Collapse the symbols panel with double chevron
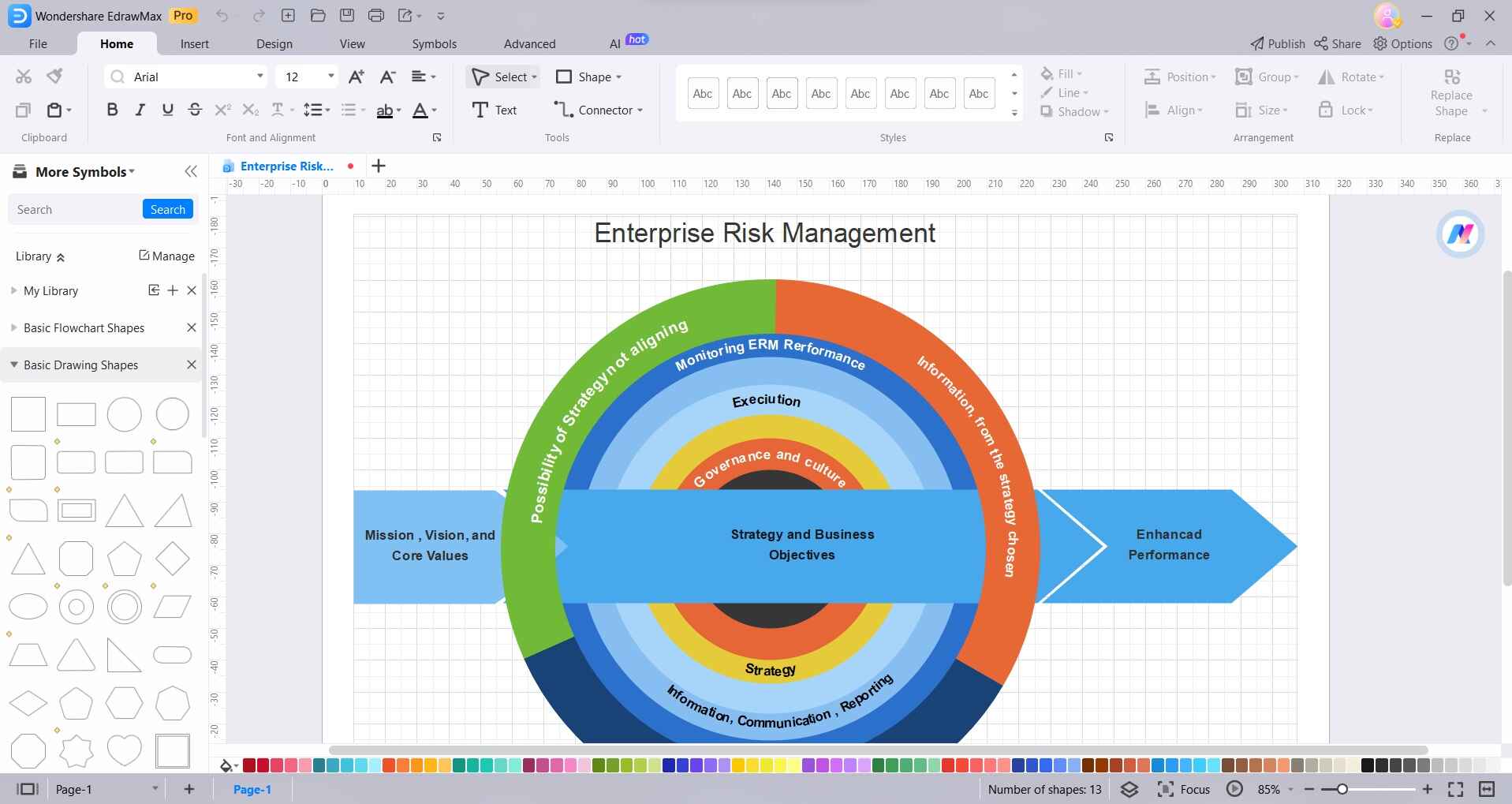Viewport: 1512px width, 804px height. (191, 171)
